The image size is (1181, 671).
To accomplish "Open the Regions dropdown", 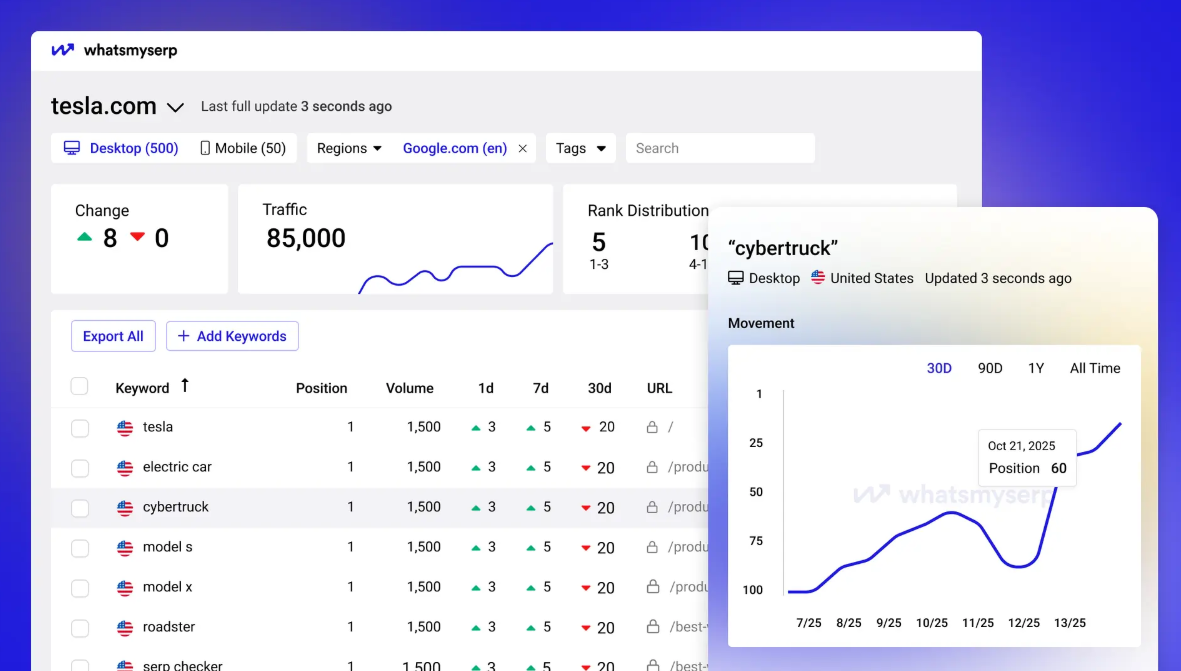I will tap(349, 148).
